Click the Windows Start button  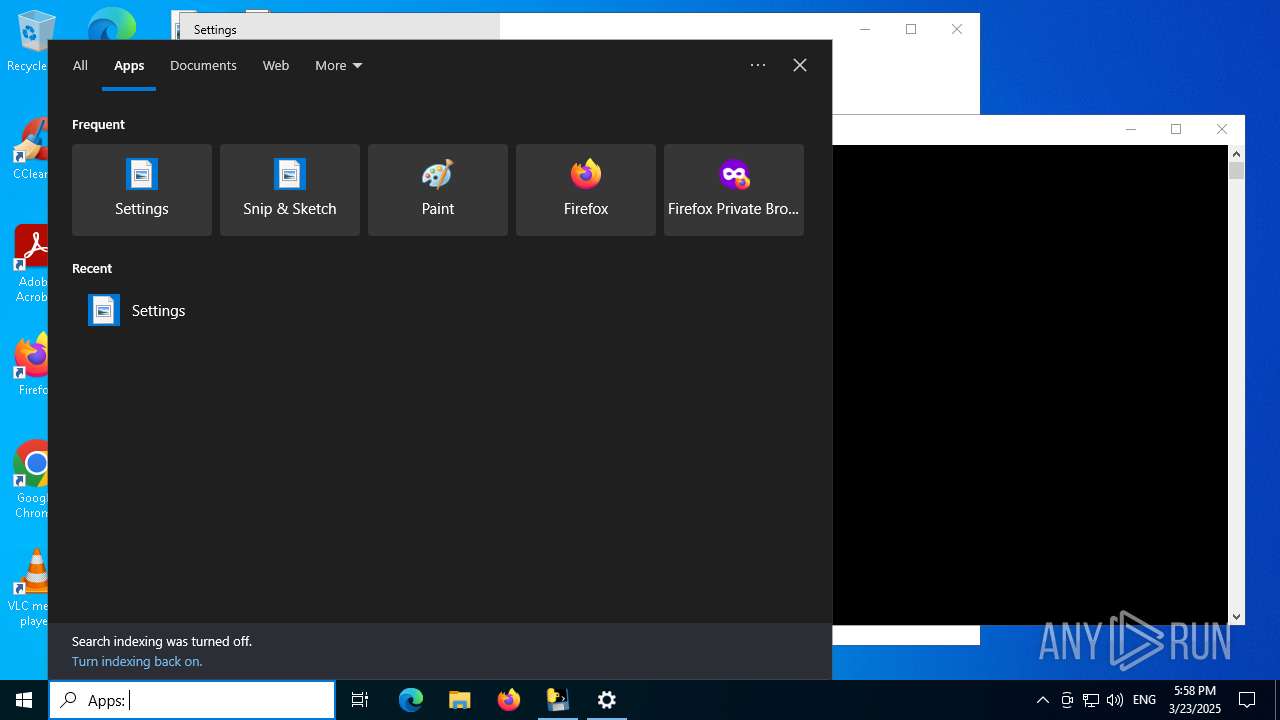pyautogui.click(x=24, y=700)
